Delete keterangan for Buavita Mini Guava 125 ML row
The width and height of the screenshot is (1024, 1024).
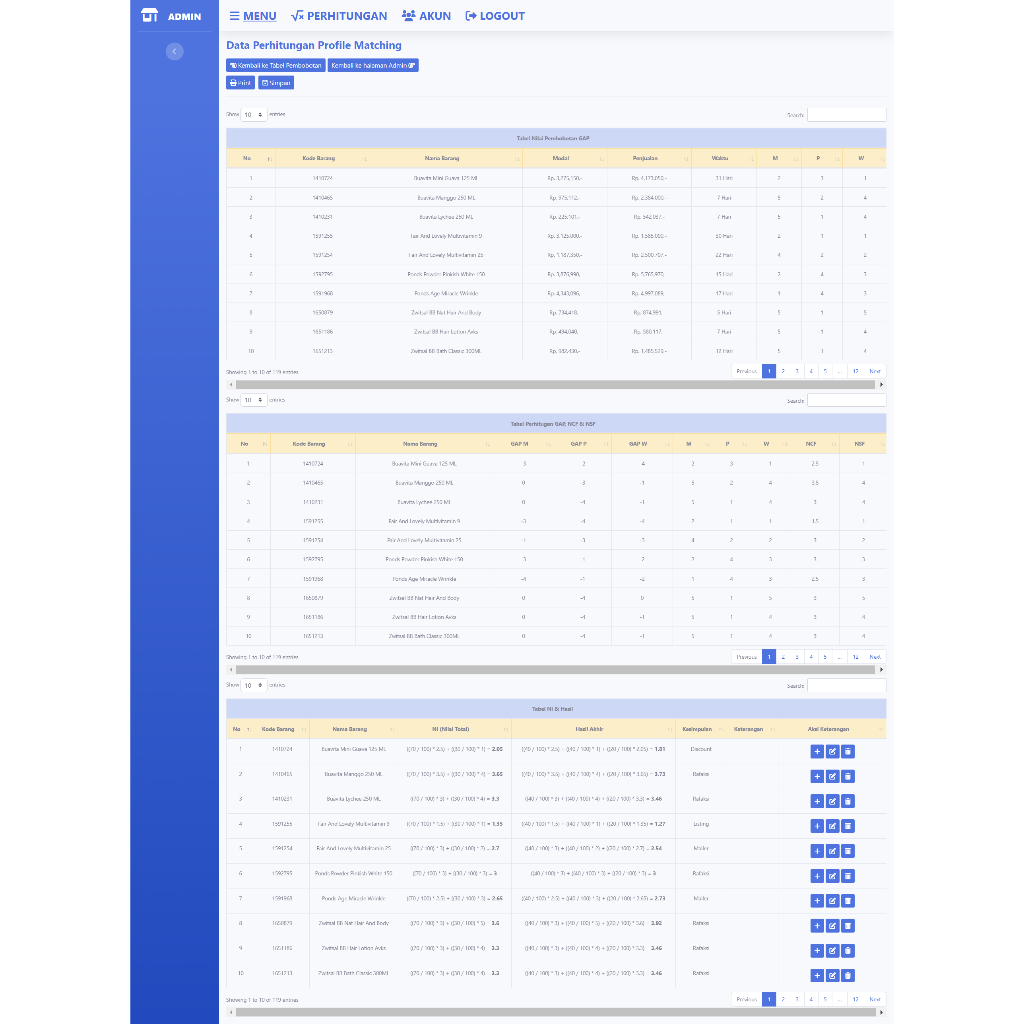point(848,752)
